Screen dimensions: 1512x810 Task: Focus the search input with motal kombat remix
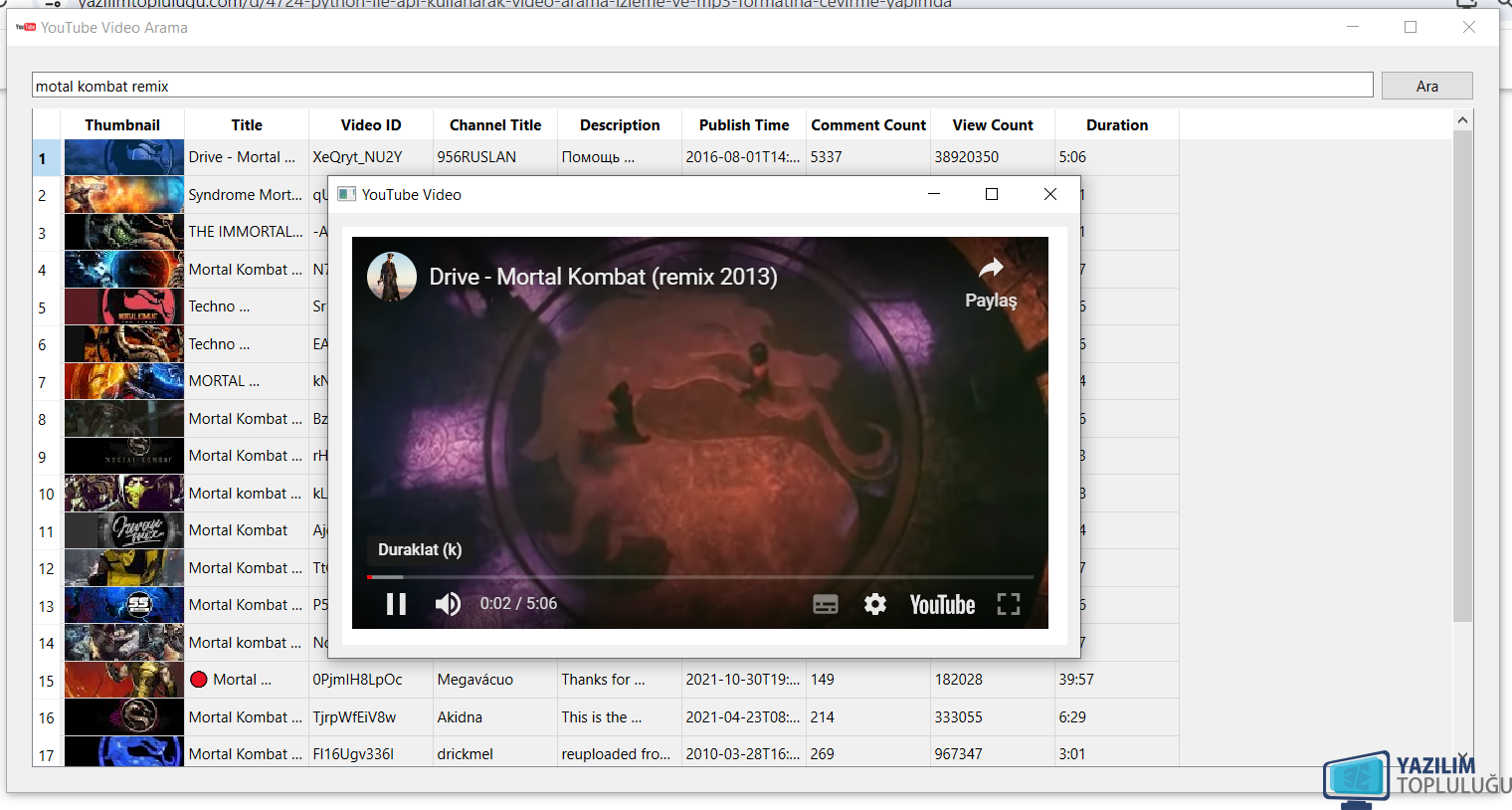click(702, 86)
